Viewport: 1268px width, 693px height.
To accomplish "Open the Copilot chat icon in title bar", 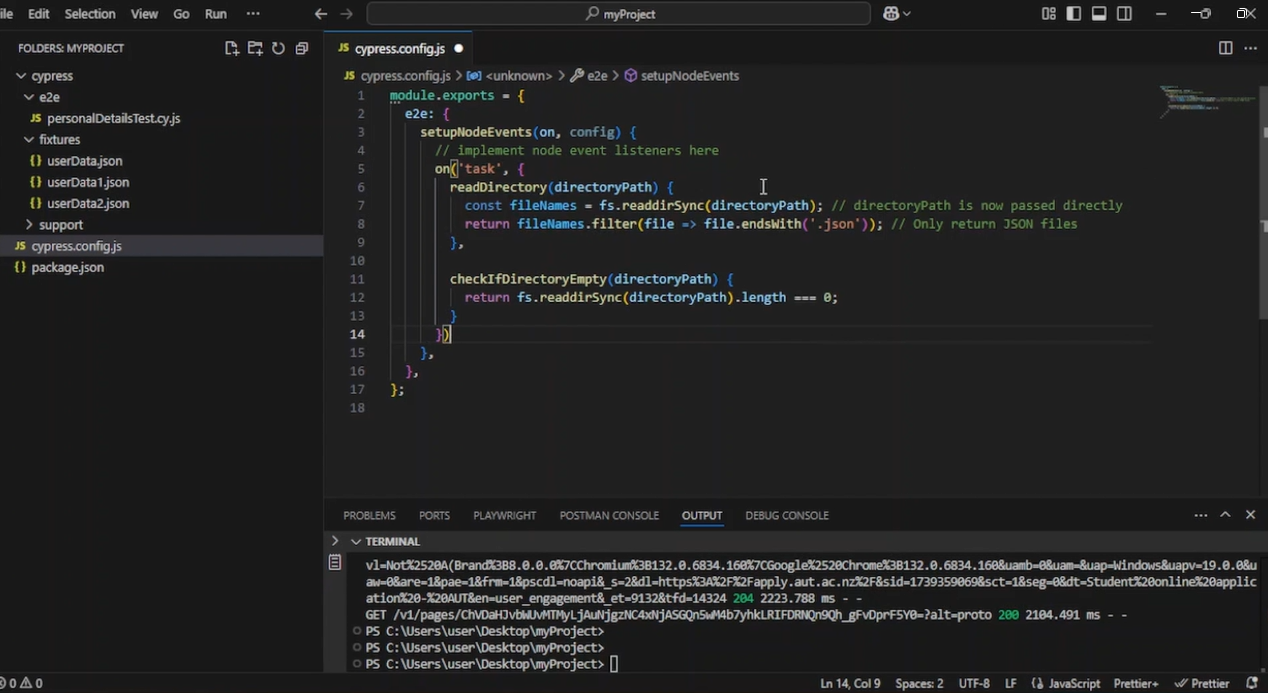I will point(891,14).
